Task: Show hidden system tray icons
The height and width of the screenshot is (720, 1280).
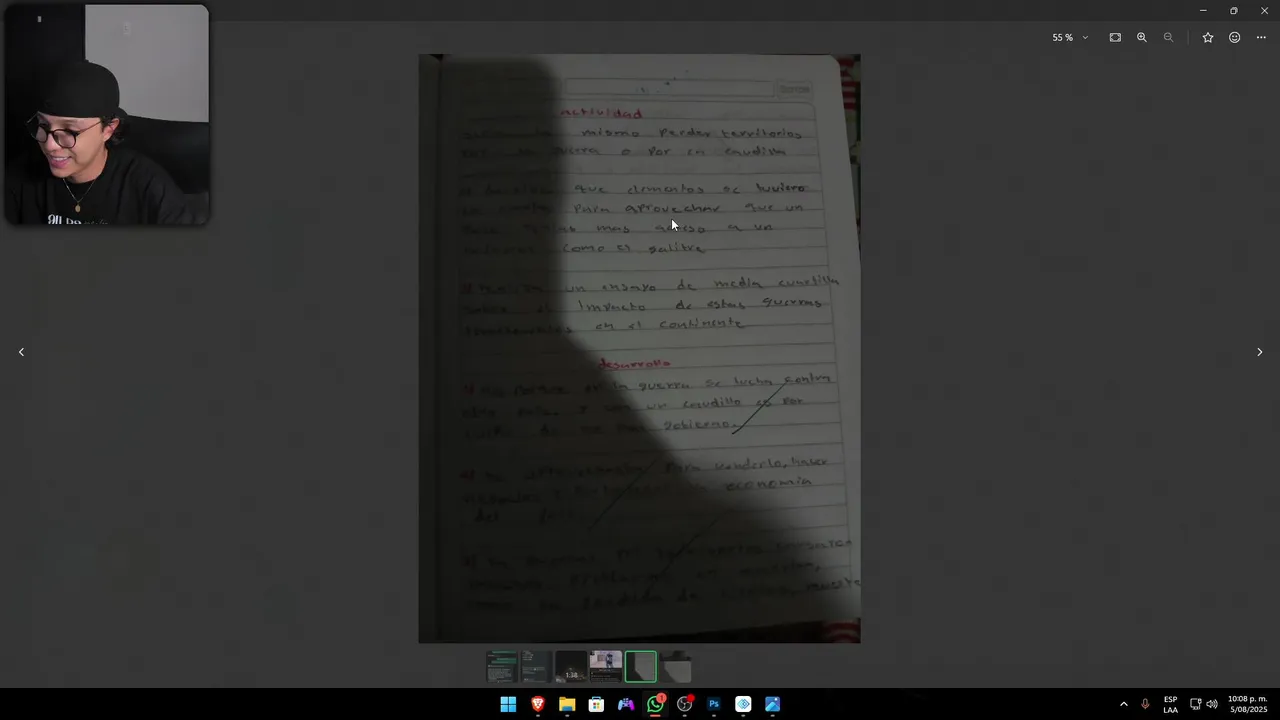Action: point(1123,704)
